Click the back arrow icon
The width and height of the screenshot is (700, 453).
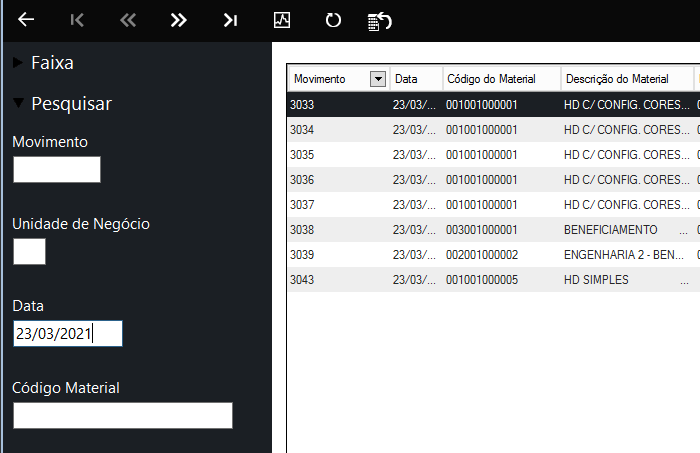pyautogui.click(x=26, y=20)
